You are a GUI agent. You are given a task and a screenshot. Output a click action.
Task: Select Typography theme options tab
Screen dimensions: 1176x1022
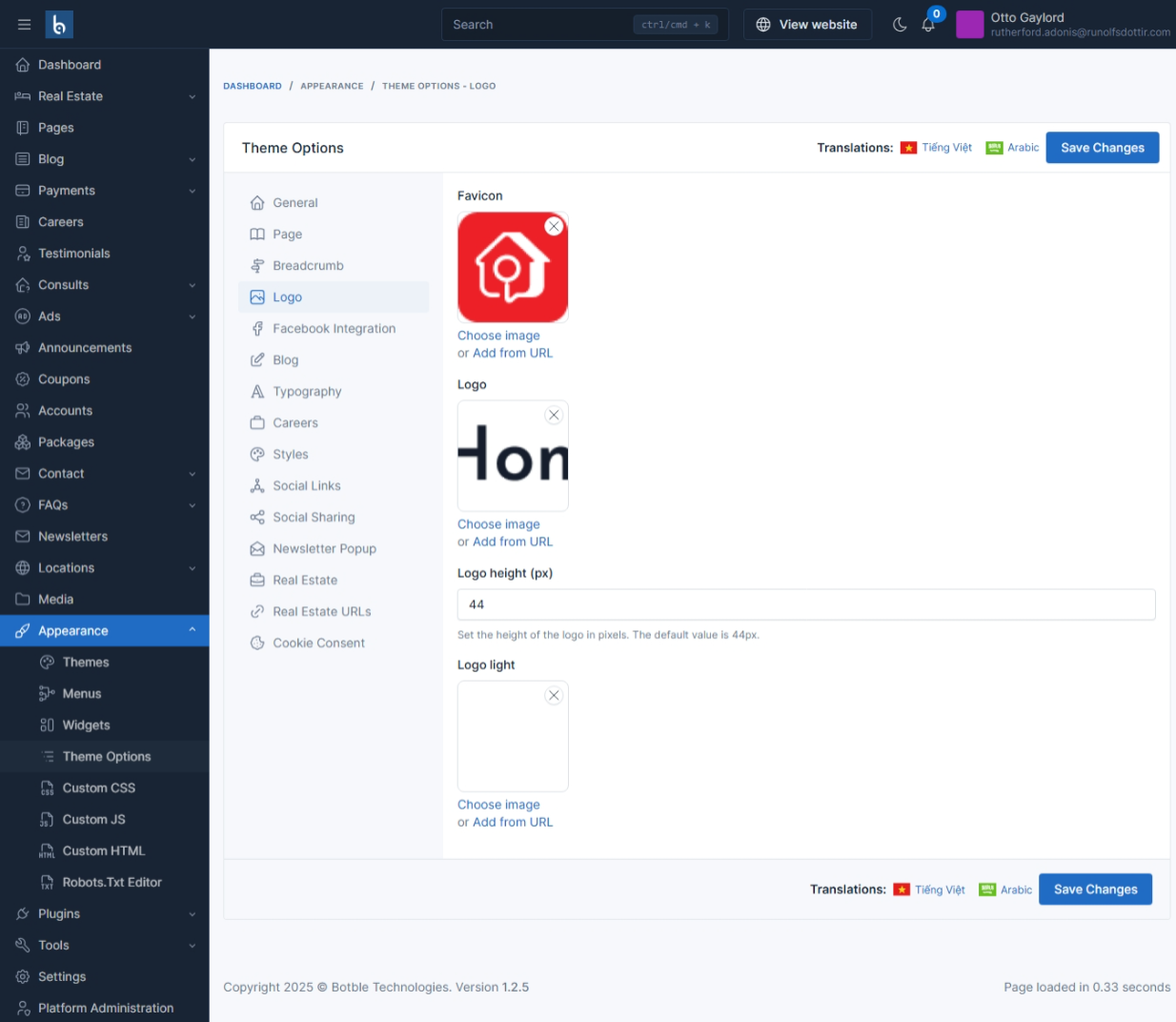point(334,392)
